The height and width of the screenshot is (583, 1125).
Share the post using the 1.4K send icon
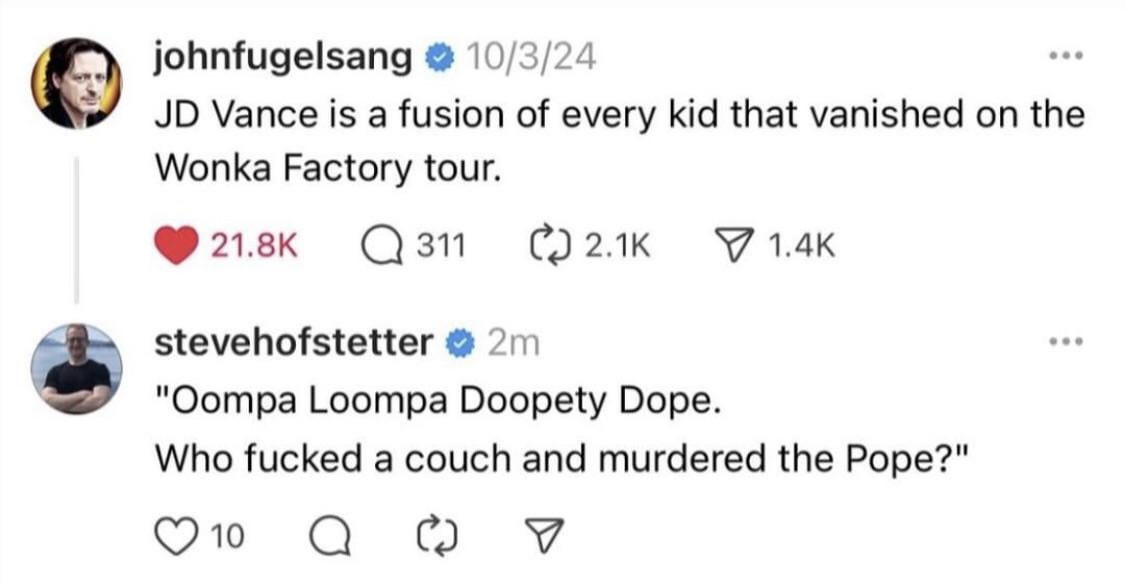click(735, 244)
